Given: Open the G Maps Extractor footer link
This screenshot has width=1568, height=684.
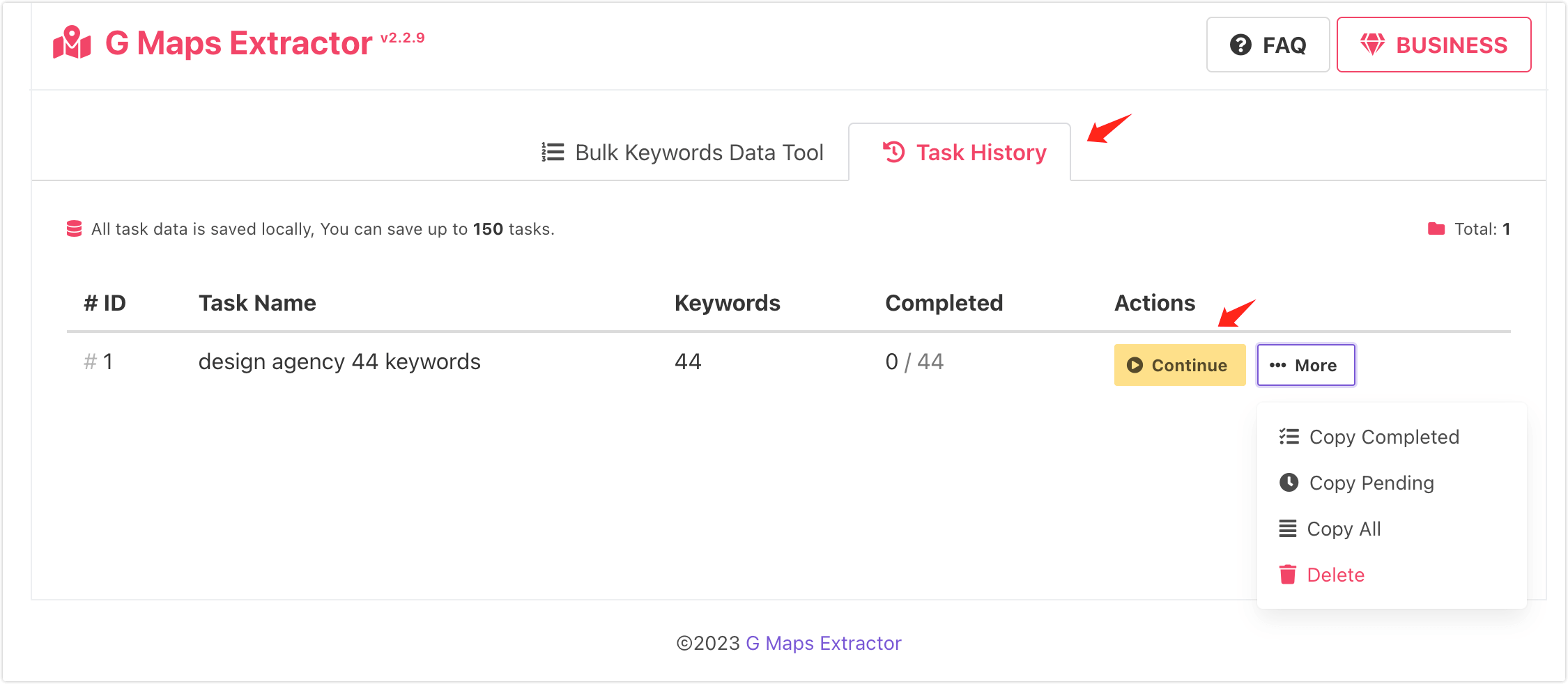Looking at the screenshot, I should click(823, 643).
